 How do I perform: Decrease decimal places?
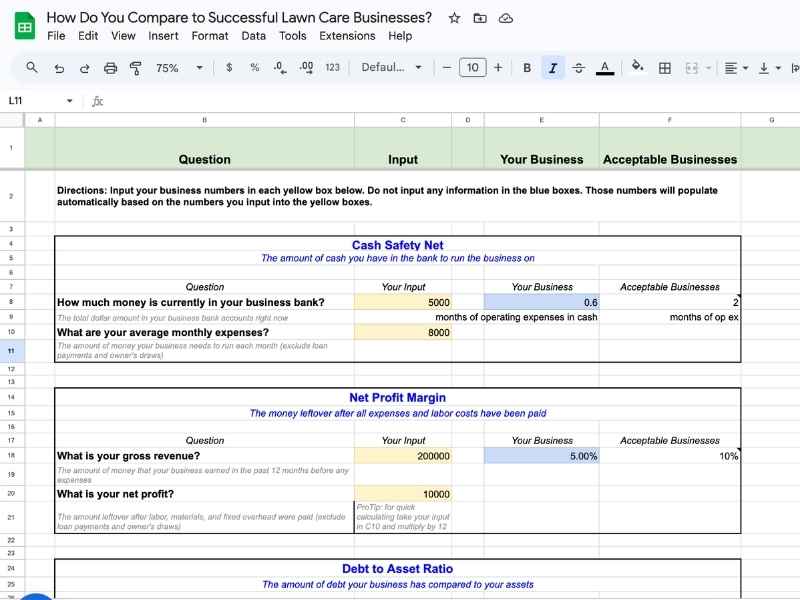click(280, 67)
